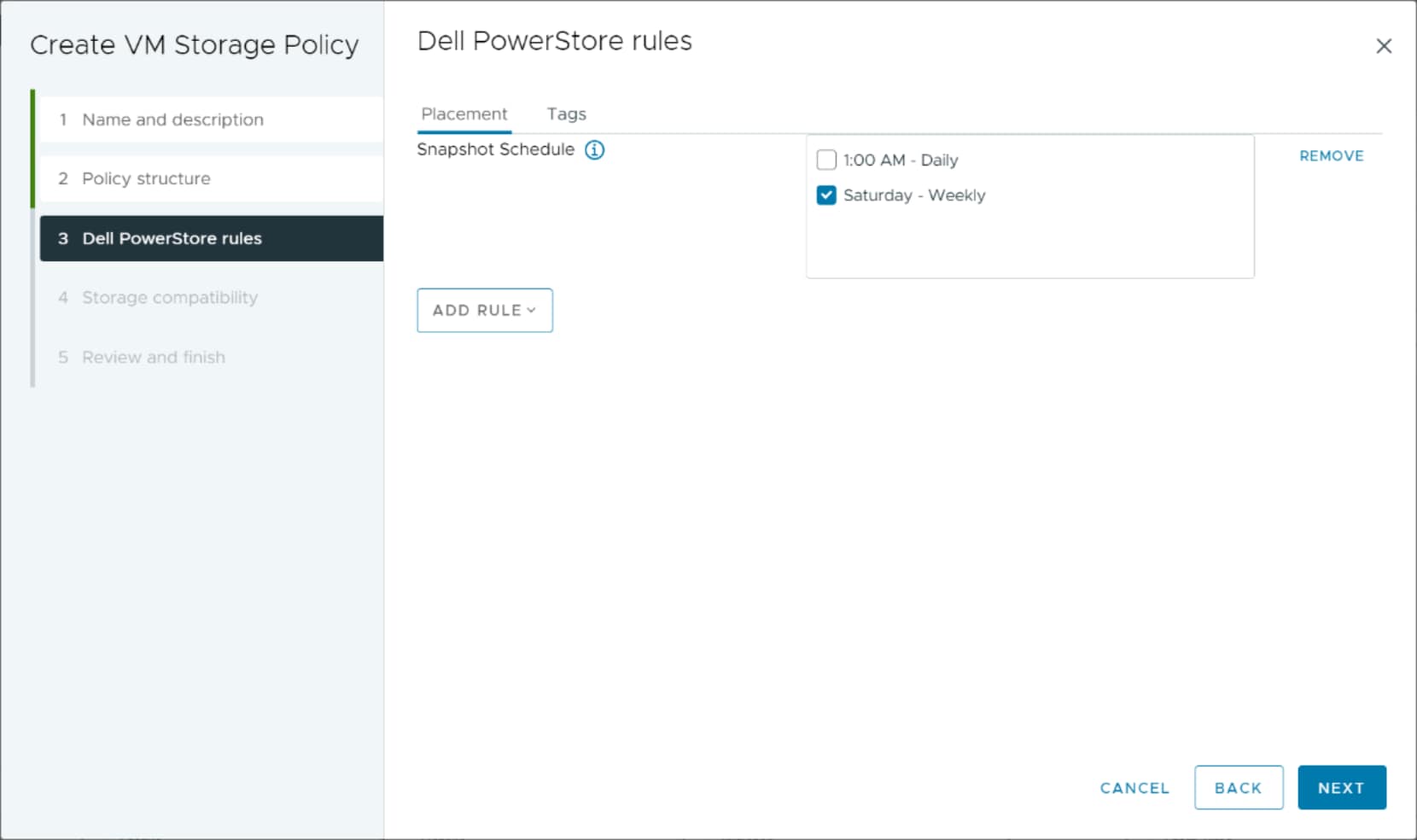Go to step 1 Name and description
This screenshot has width=1417, height=840.
coord(211,120)
